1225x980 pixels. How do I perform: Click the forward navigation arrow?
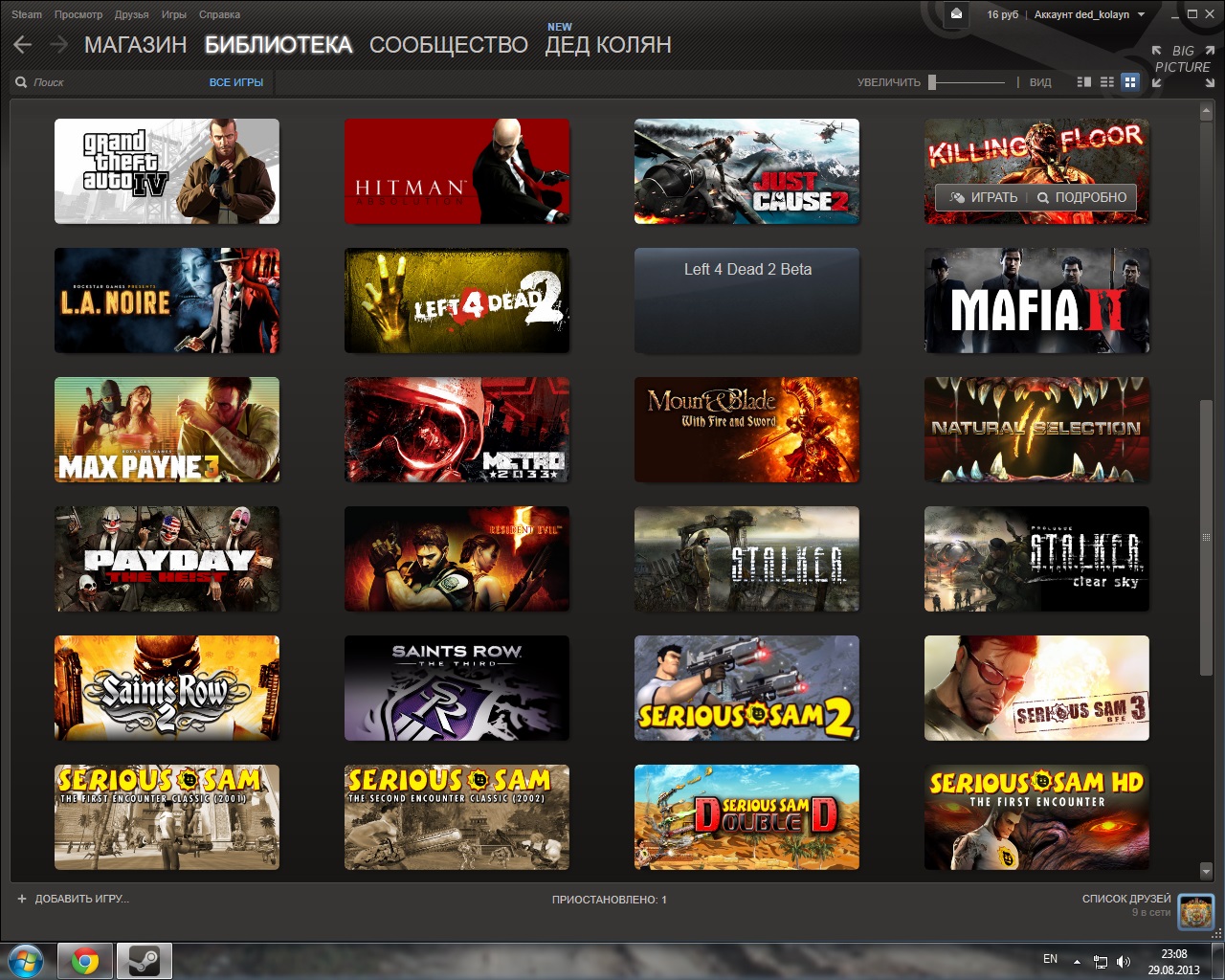coord(58,44)
